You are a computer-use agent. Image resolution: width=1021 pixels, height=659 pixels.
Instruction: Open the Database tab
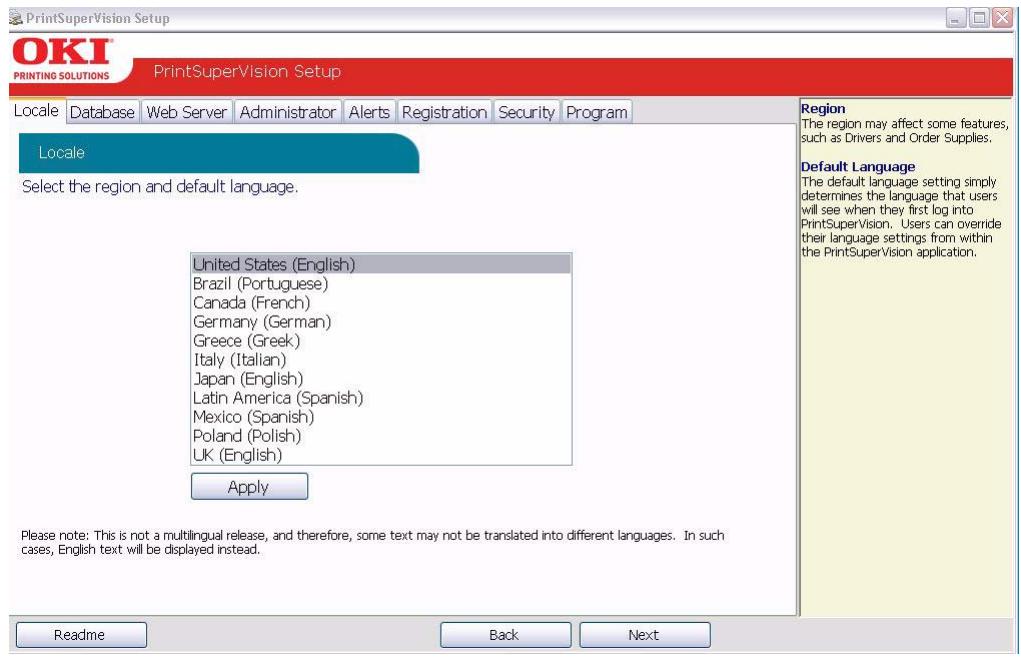102,112
